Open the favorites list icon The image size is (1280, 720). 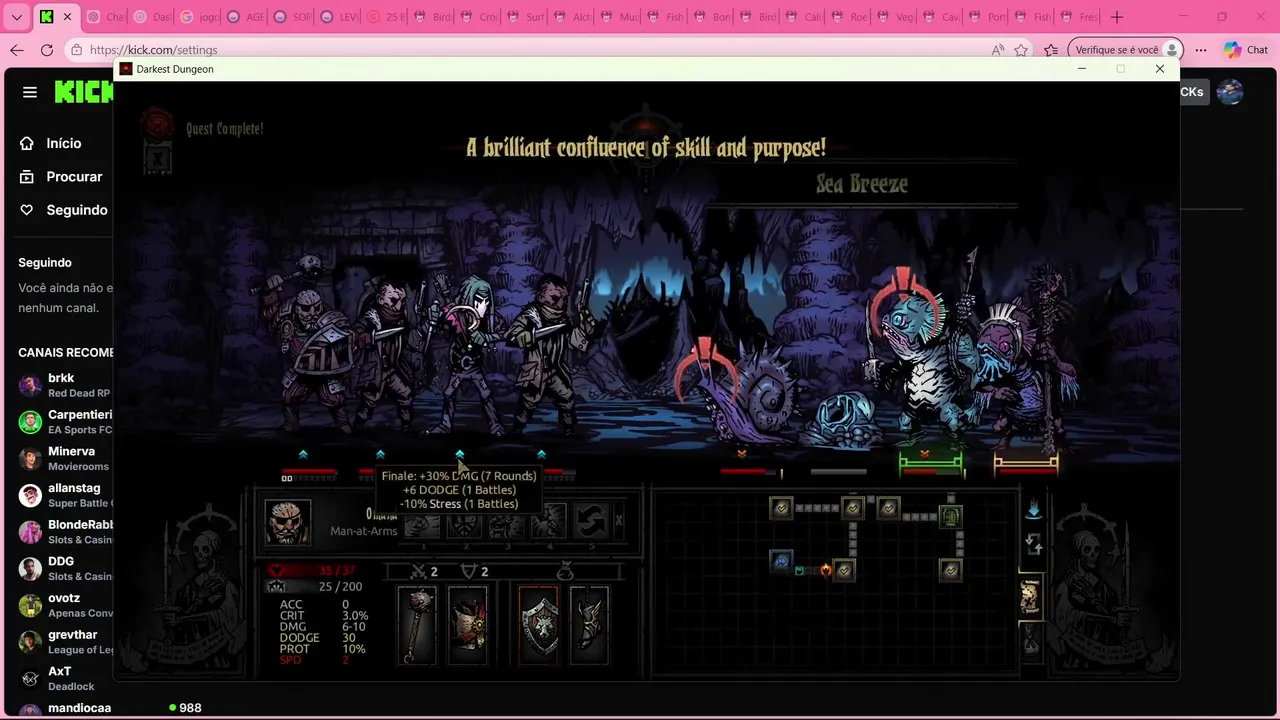point(1051,50)
